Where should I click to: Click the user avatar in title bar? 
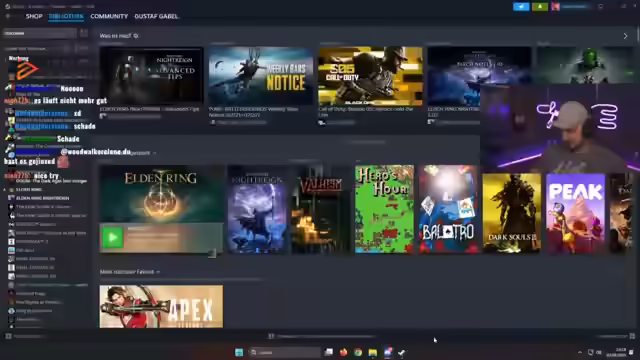556,7
